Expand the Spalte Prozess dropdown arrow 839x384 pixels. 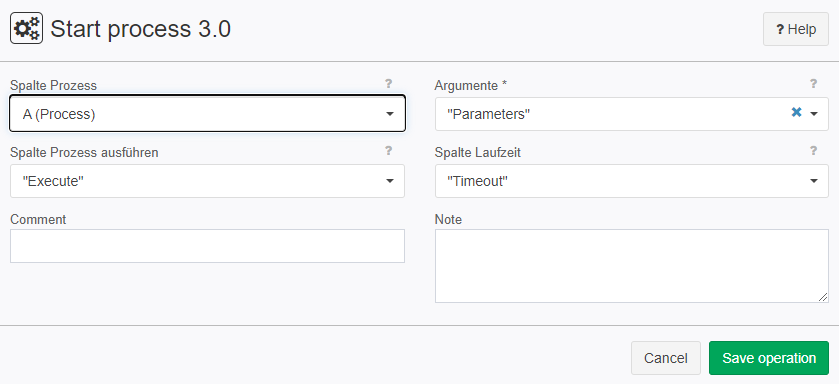(390, 114)
